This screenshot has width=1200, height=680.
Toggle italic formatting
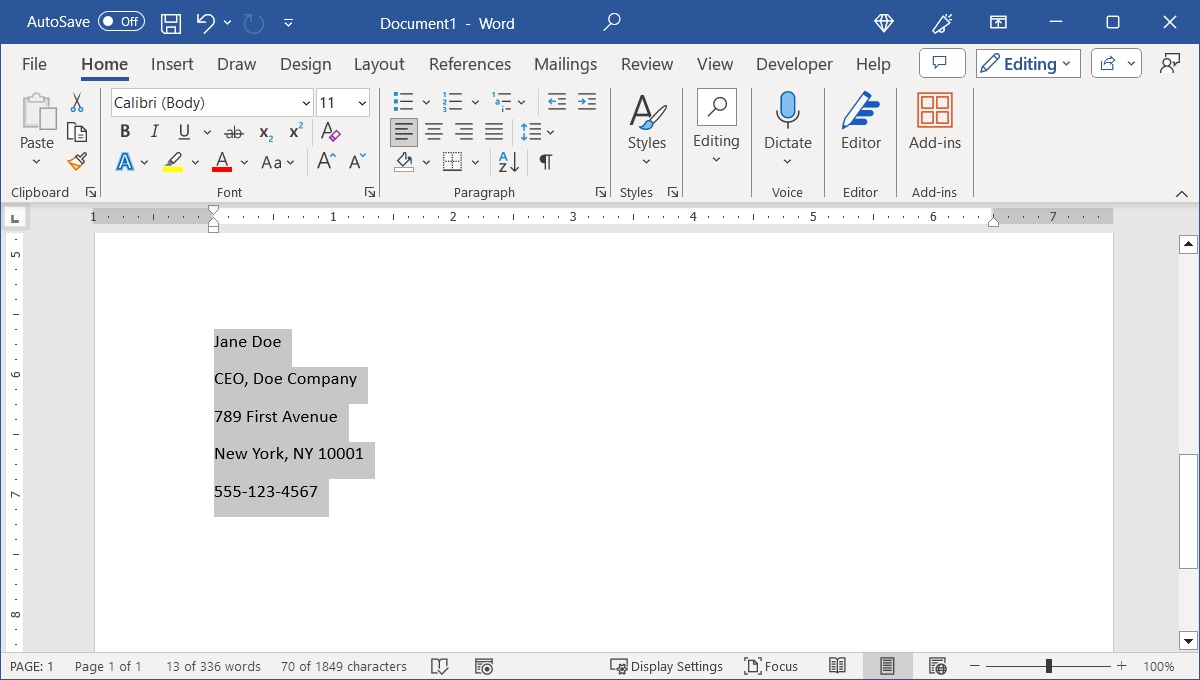(x=153, y=131)
